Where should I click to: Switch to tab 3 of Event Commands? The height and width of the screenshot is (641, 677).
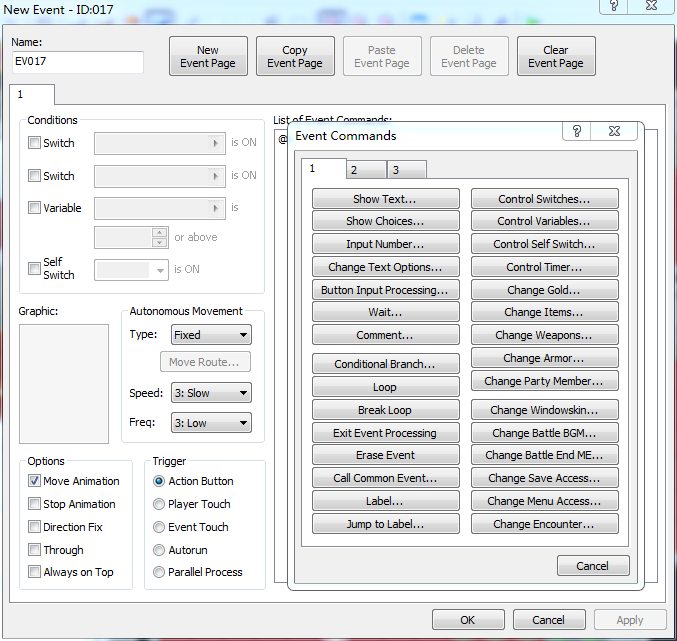[x=407, y=170]
